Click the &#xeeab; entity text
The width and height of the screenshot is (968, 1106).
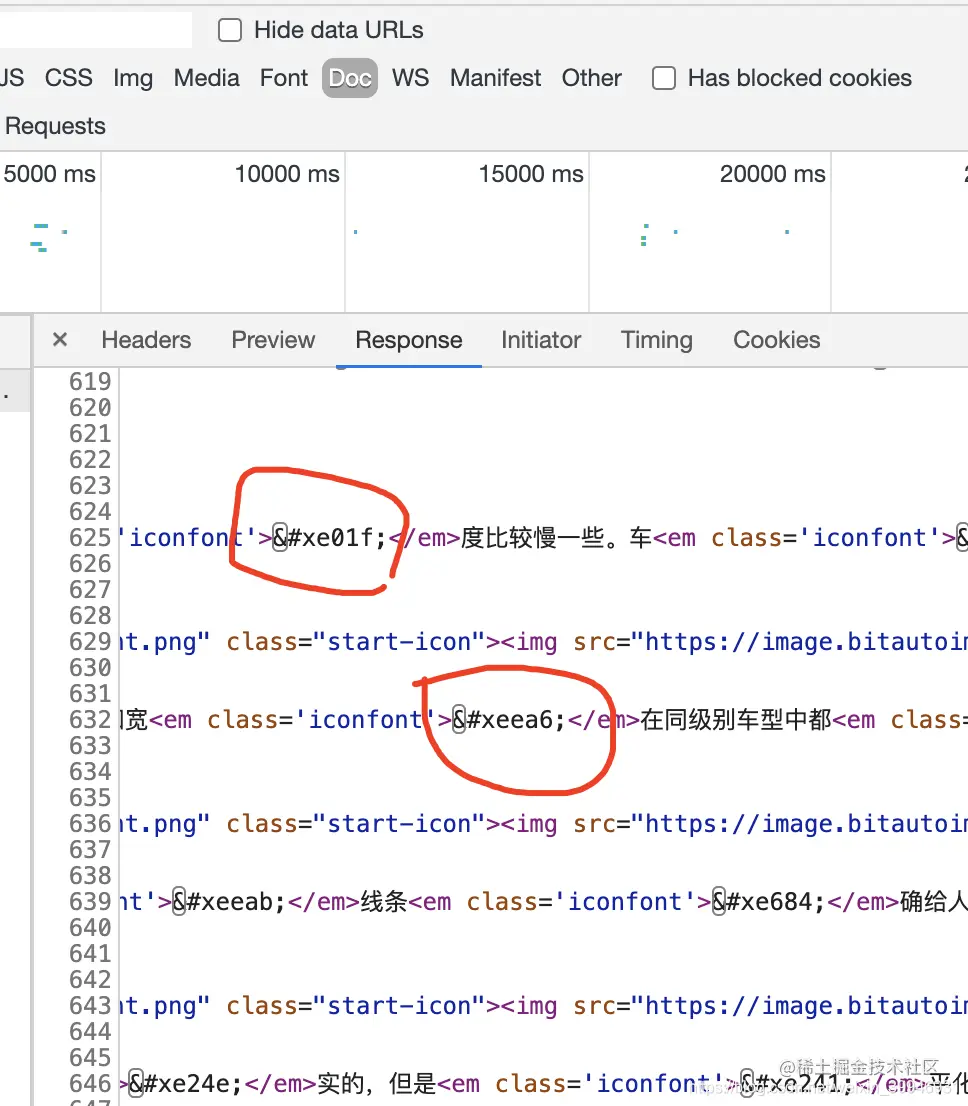click(x=229, y=902)
